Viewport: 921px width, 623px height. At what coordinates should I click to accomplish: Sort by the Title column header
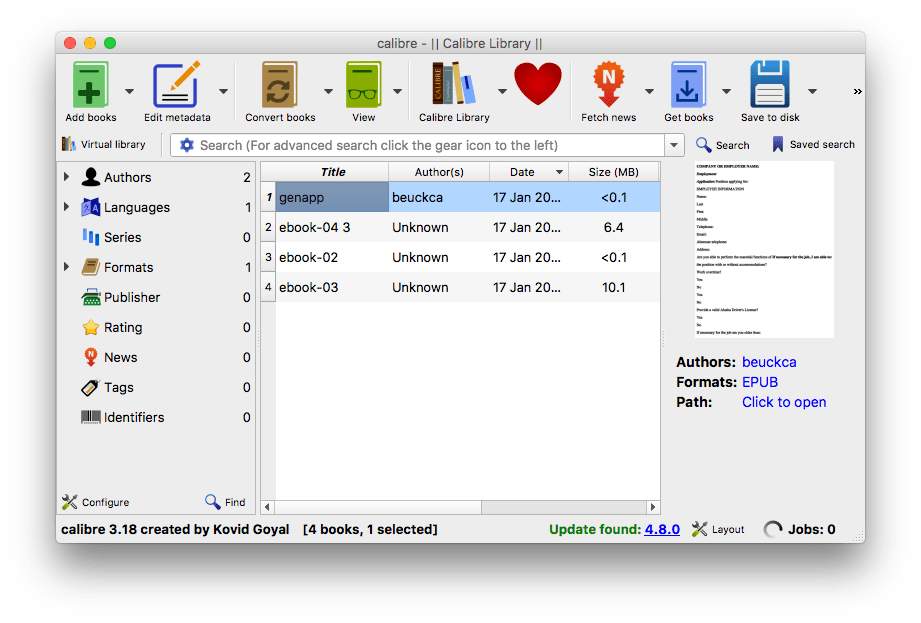[x=332, y=172]
